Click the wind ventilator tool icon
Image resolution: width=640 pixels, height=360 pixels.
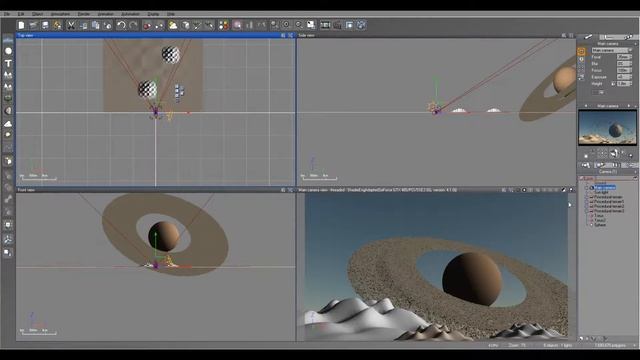[x=8, y=240]
